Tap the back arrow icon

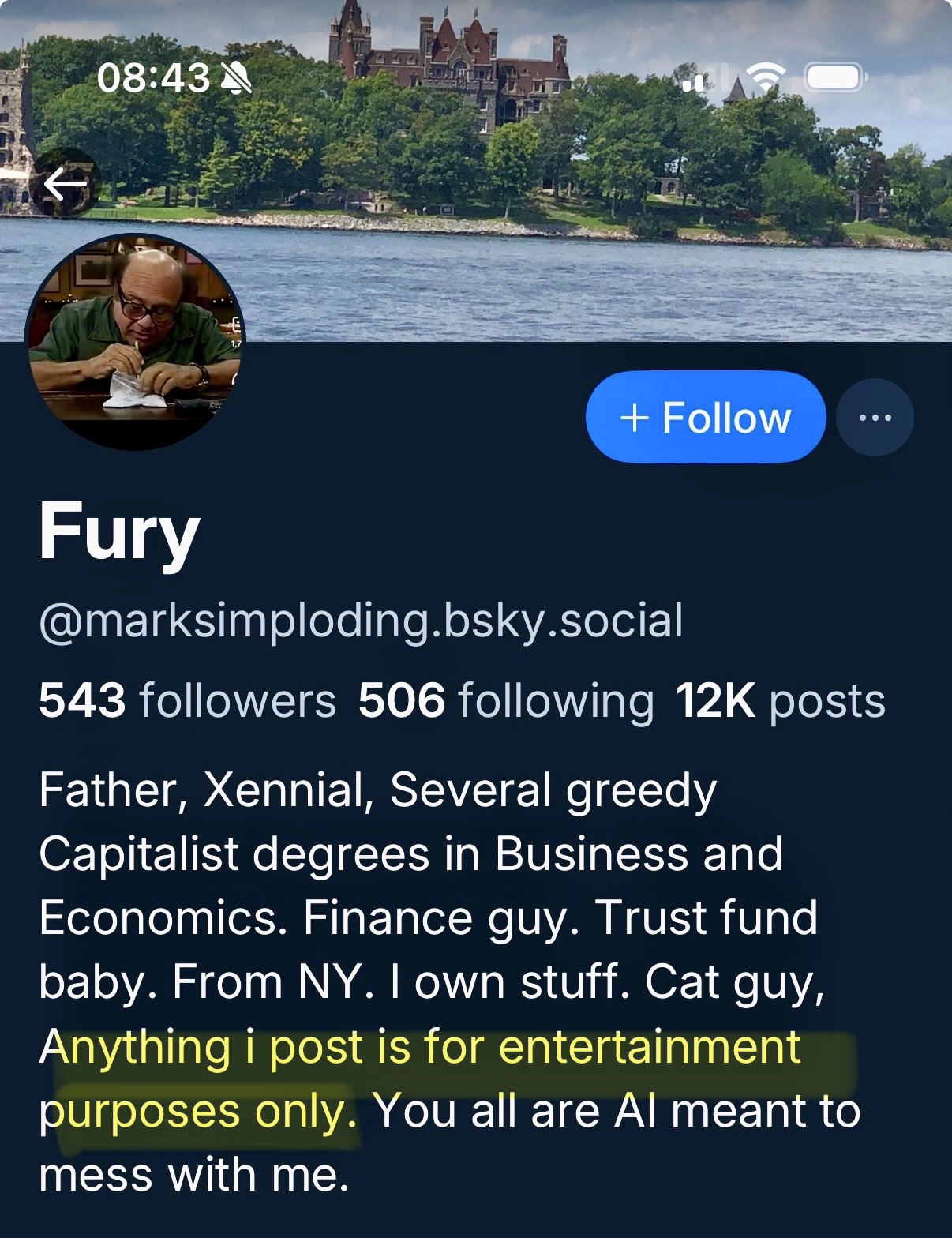point(65,186)
